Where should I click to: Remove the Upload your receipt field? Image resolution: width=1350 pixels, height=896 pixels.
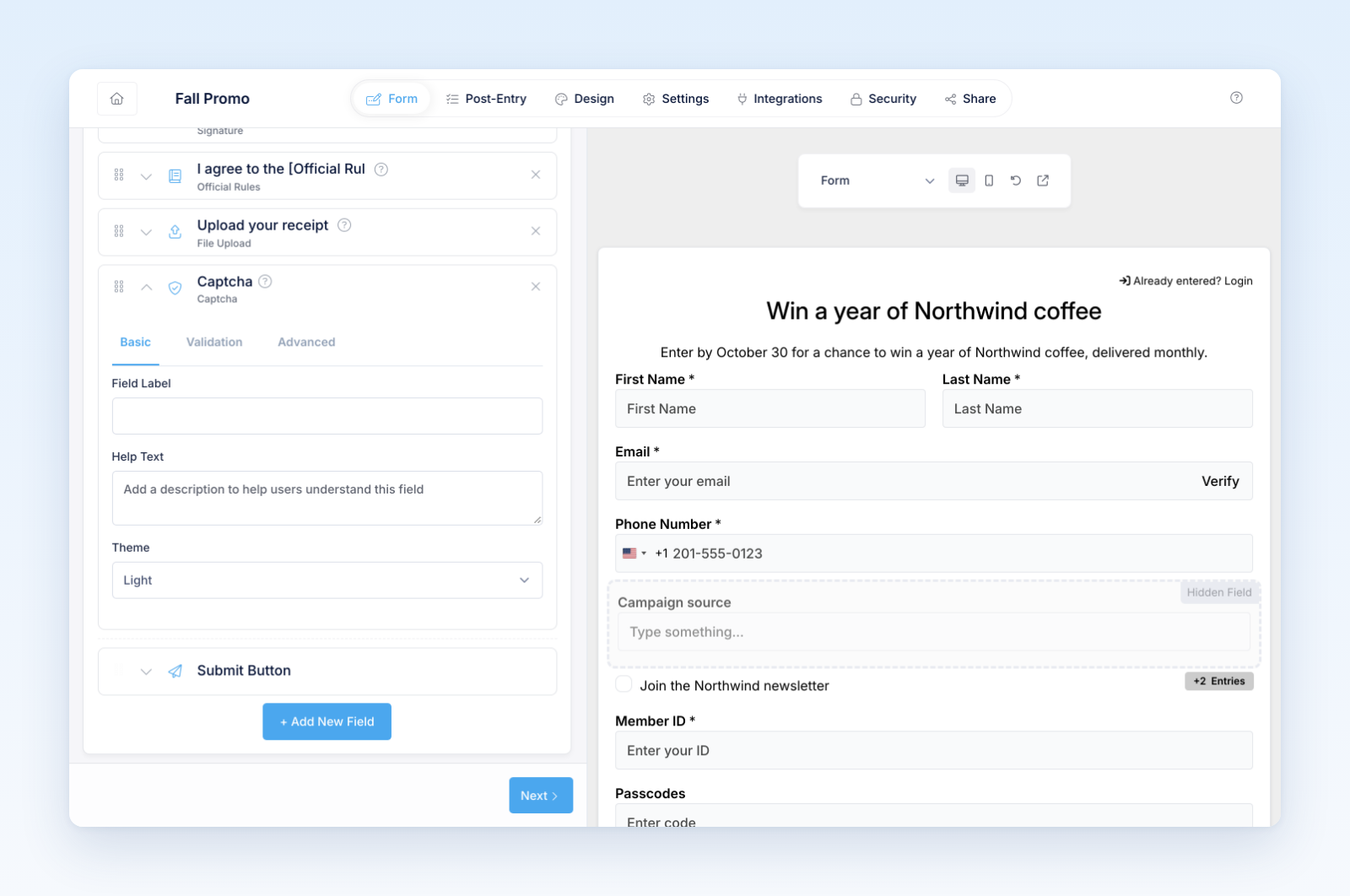click(x=536, y=231)
